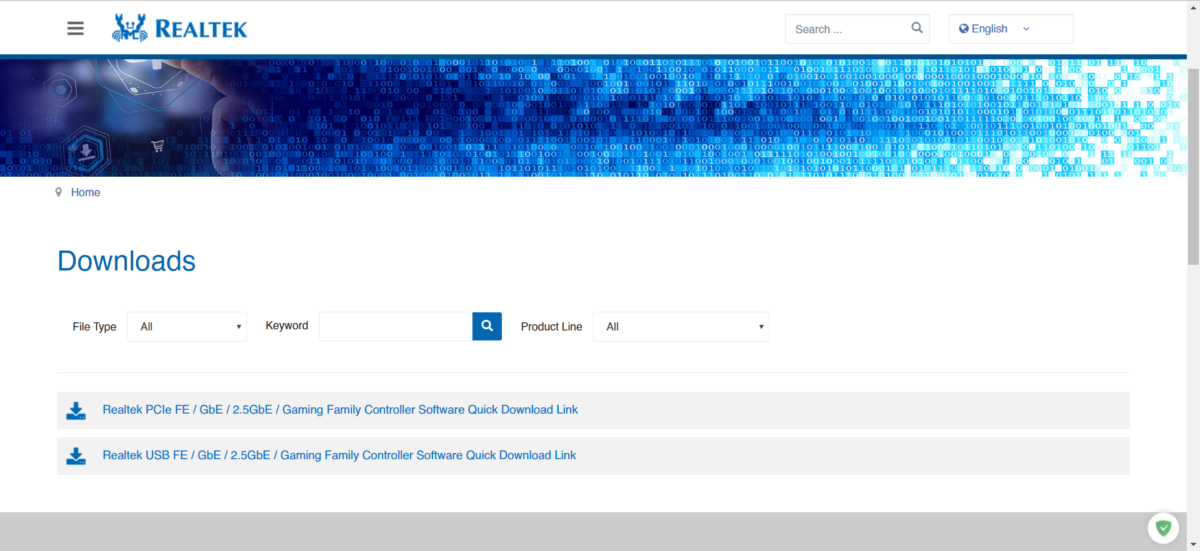Open Realtek PCIe FE / GbE Quick Download Link
Image resolution: width=1200 pixels, height=551 pixels.
340,410
